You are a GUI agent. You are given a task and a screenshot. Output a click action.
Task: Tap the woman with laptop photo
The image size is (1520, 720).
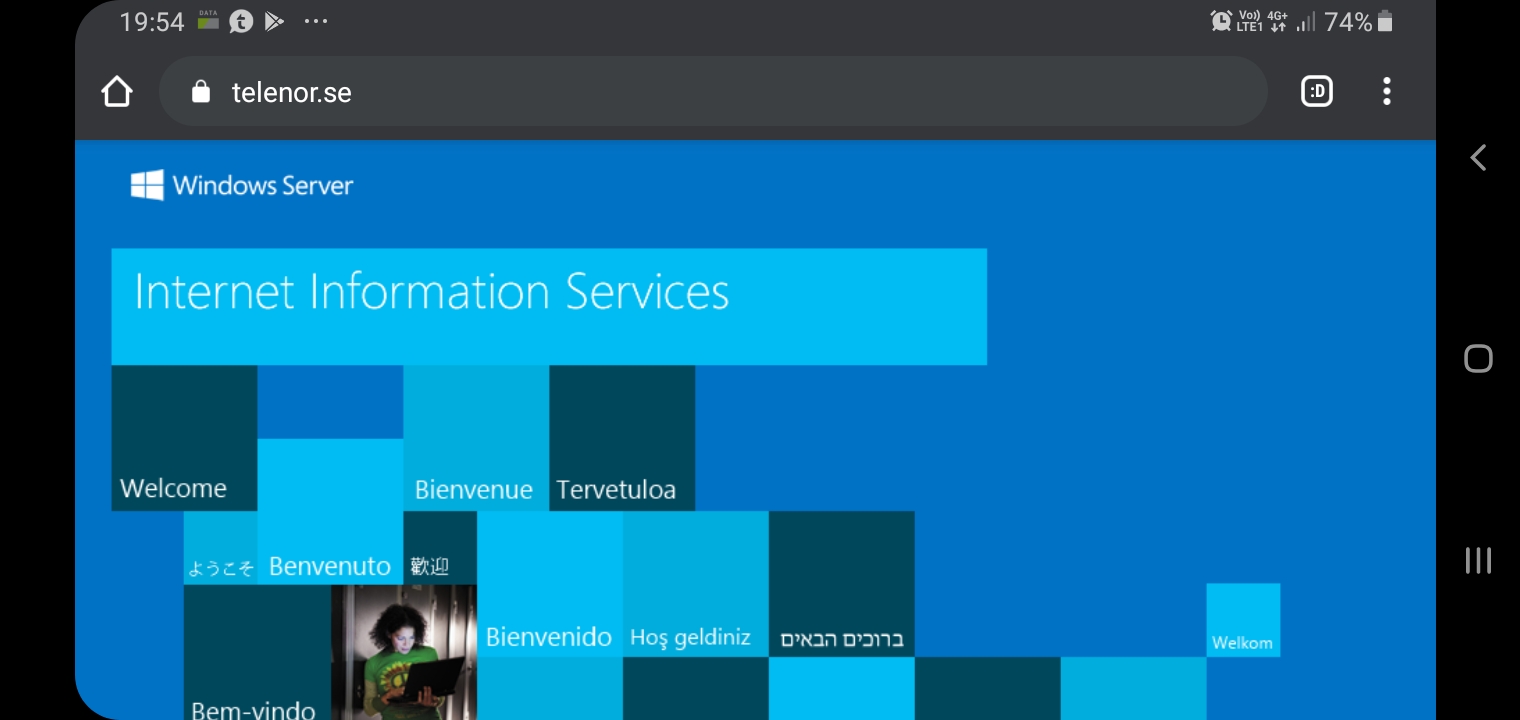[x=404, y=652]
